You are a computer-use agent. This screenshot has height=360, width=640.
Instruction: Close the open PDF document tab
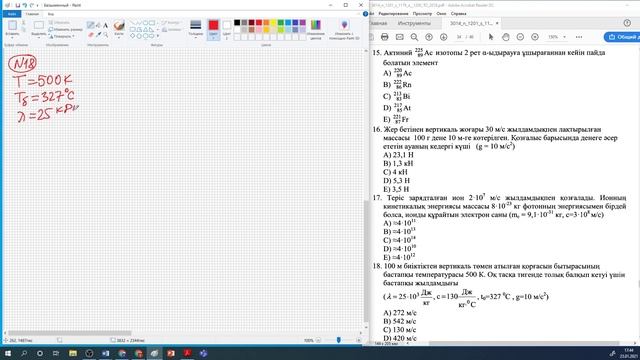tap(497, 23)
